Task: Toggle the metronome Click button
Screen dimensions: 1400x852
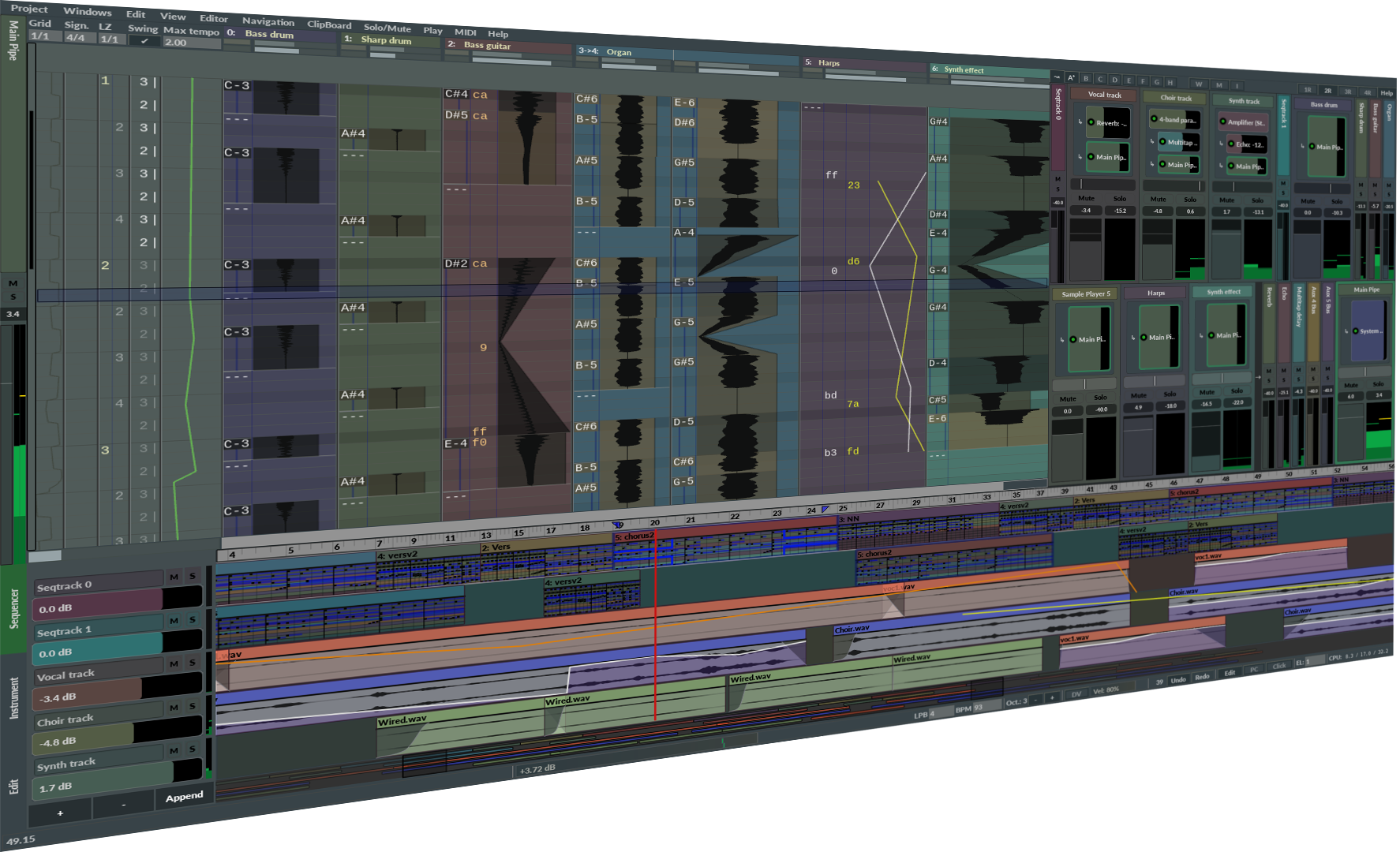Action: [1279, 667]
